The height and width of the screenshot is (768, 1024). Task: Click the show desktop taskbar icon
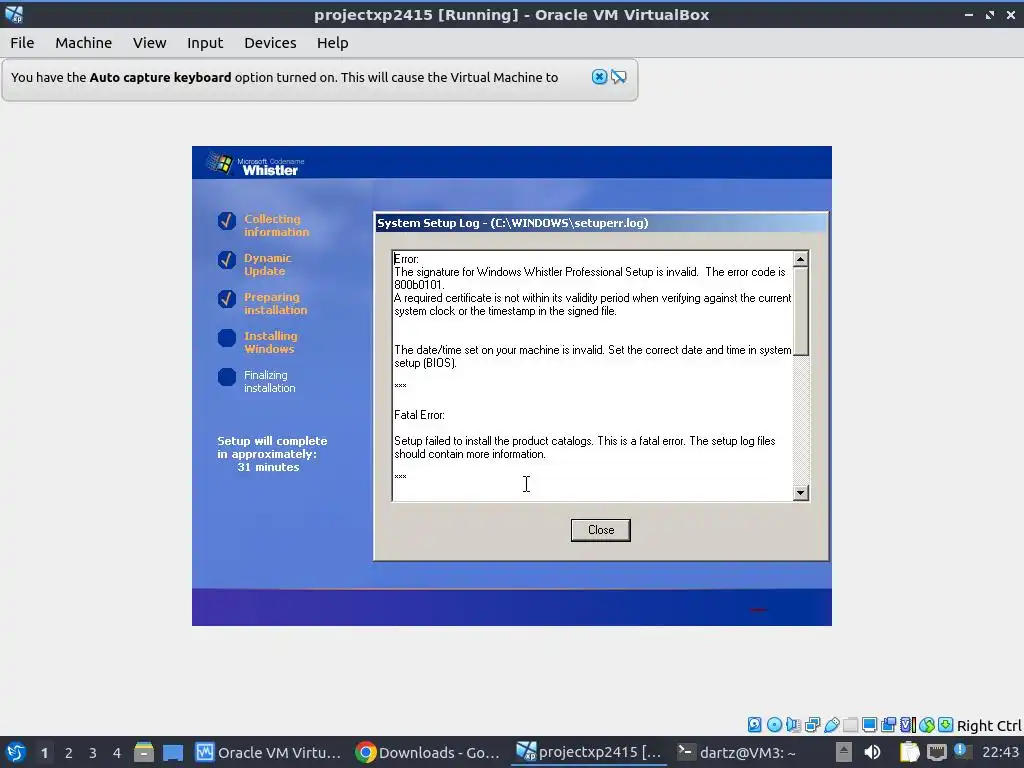tap(172, 753)
